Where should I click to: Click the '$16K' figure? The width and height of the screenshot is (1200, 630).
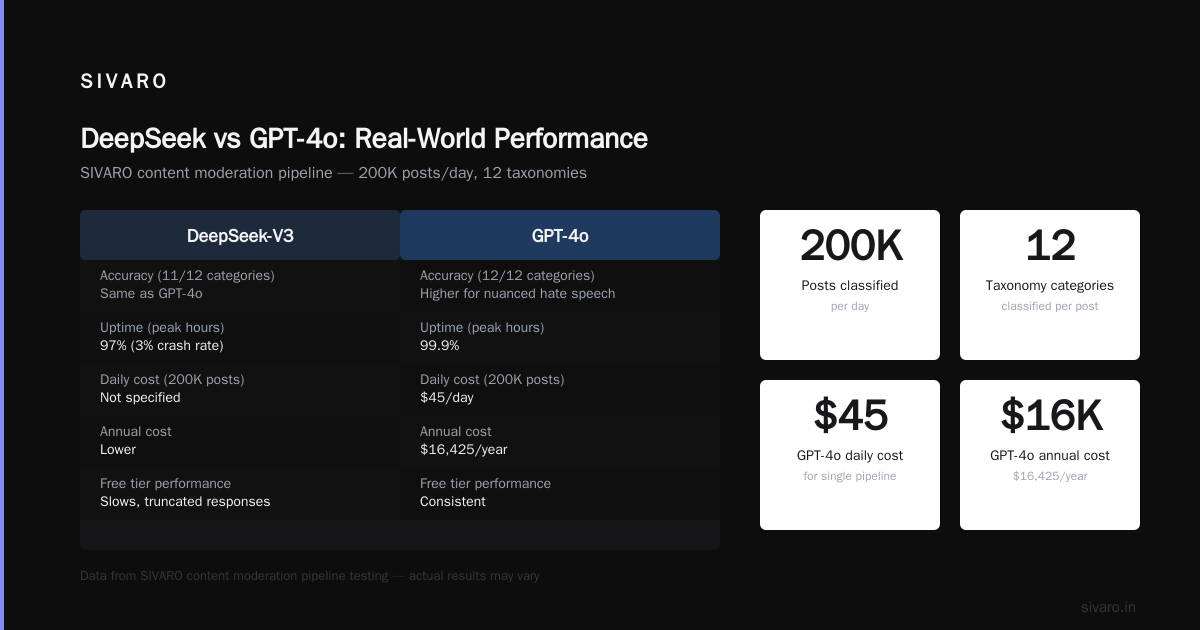click(x=1050, y=415)
